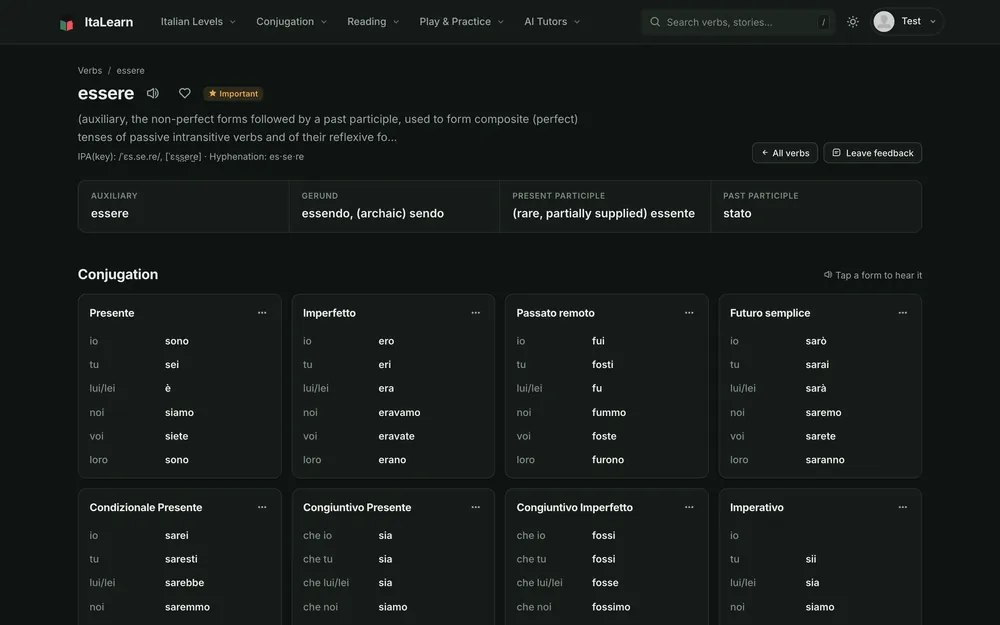Open the Imperfetto card options menu
The image size is (1000, 625).
(476, 312)
